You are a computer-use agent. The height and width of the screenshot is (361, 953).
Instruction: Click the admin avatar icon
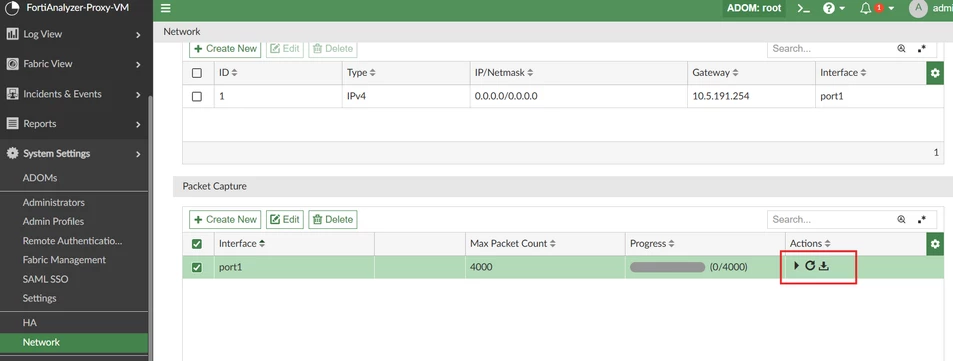[918, 8]
